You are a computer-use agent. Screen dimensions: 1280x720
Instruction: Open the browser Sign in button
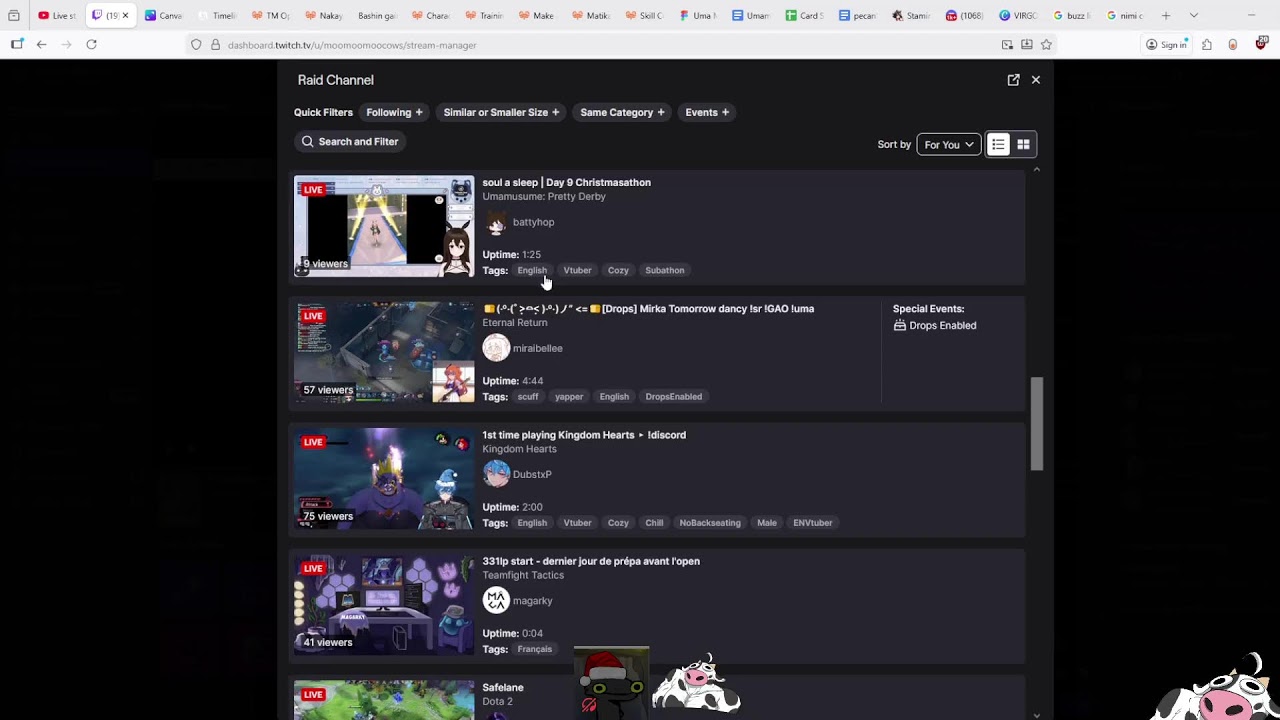click(x=1166, y=45)
